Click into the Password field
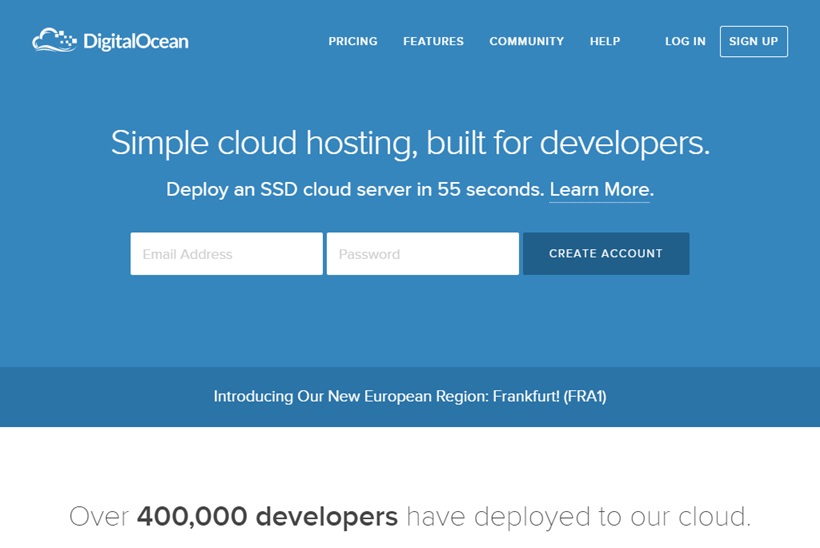This screenshot has width=820, height=548. (422, 254)
